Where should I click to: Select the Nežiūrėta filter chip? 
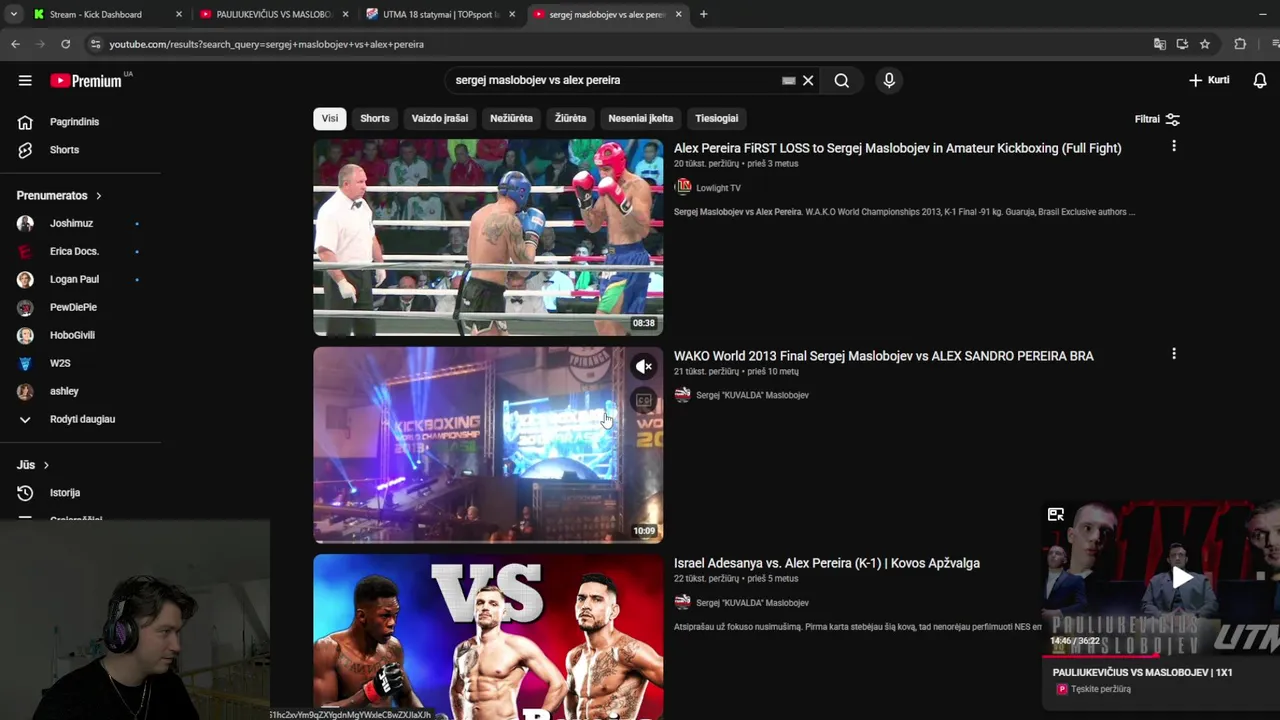[x=511, y=118]
